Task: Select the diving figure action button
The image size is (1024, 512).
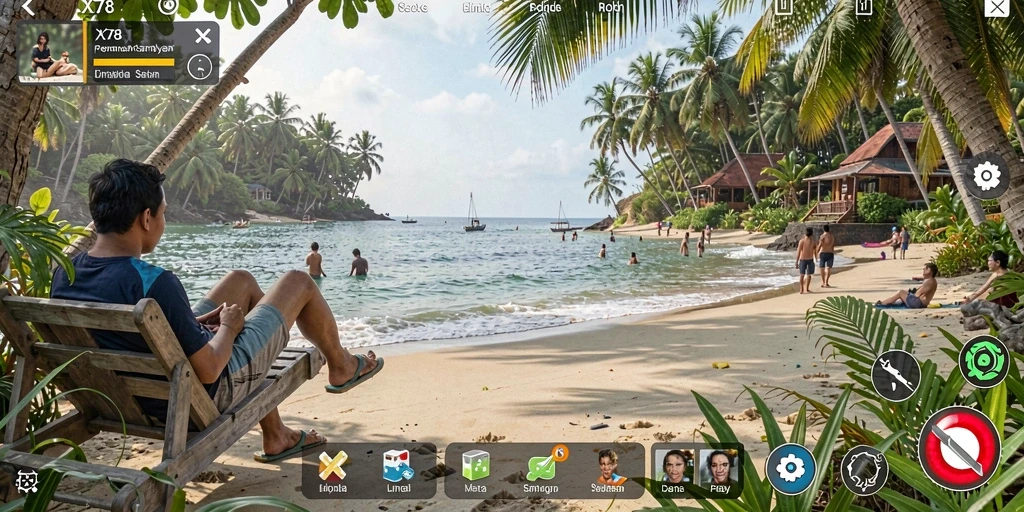Action: pos(895,376)
